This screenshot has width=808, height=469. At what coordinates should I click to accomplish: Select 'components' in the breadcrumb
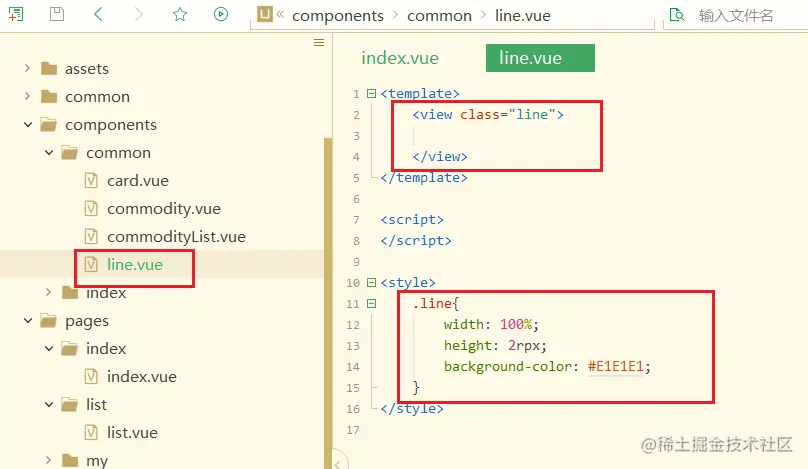point(338,16)
